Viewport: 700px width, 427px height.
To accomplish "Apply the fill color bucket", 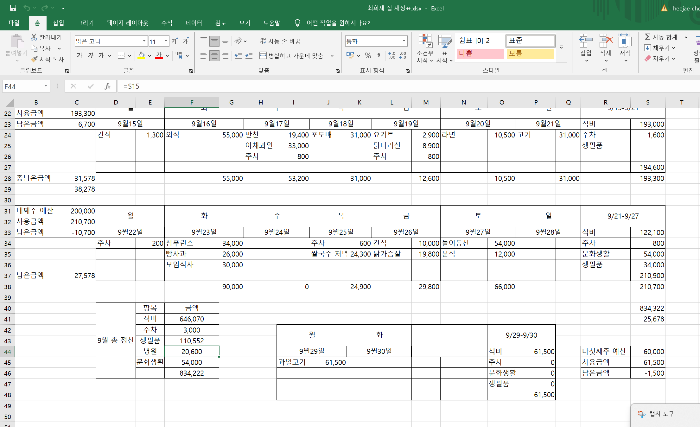I will coord(141,56).
